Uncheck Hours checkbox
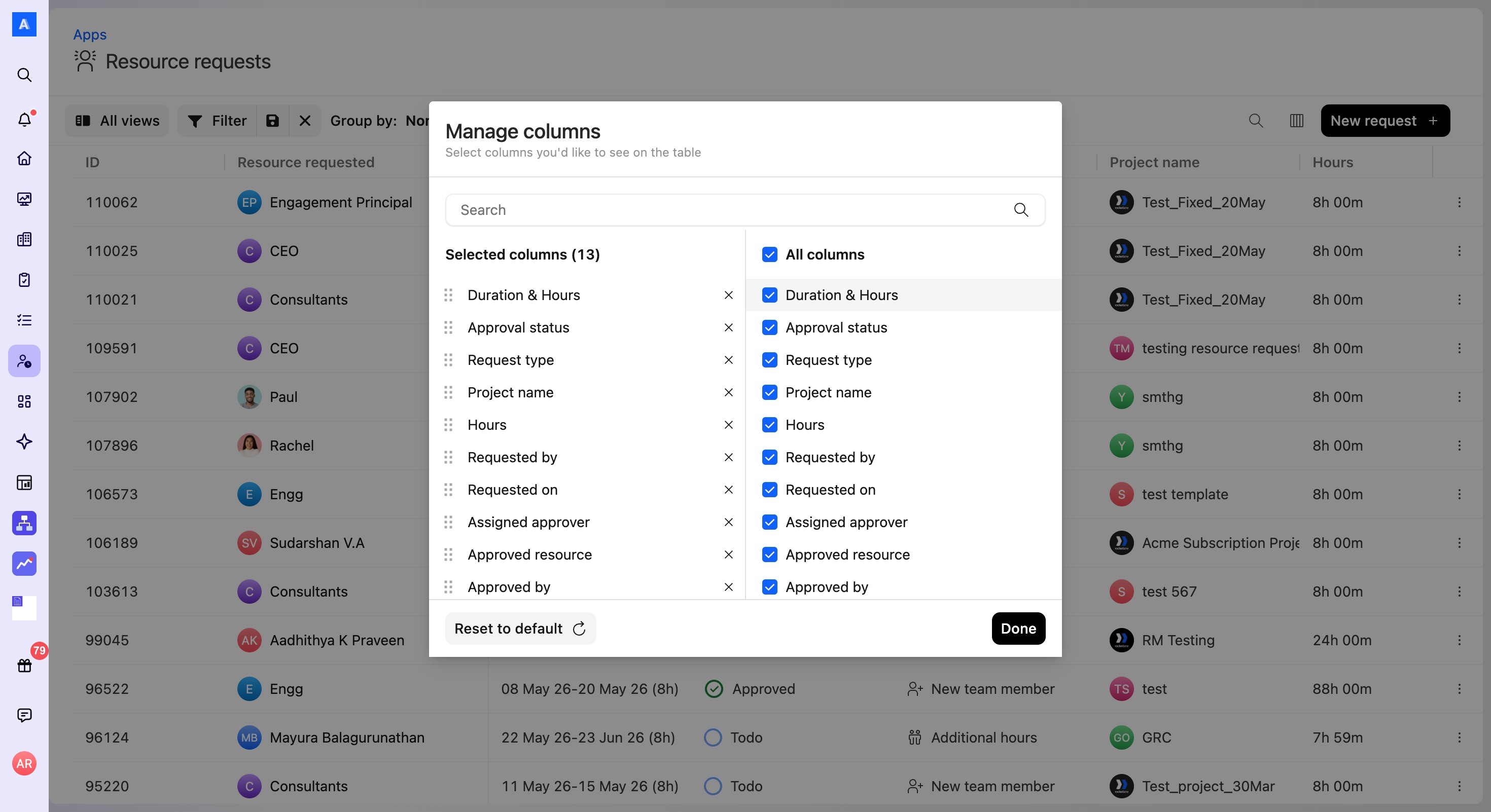Image resolution: width=1491 pixels, height=812 pixels. click(x=770, y=425)
